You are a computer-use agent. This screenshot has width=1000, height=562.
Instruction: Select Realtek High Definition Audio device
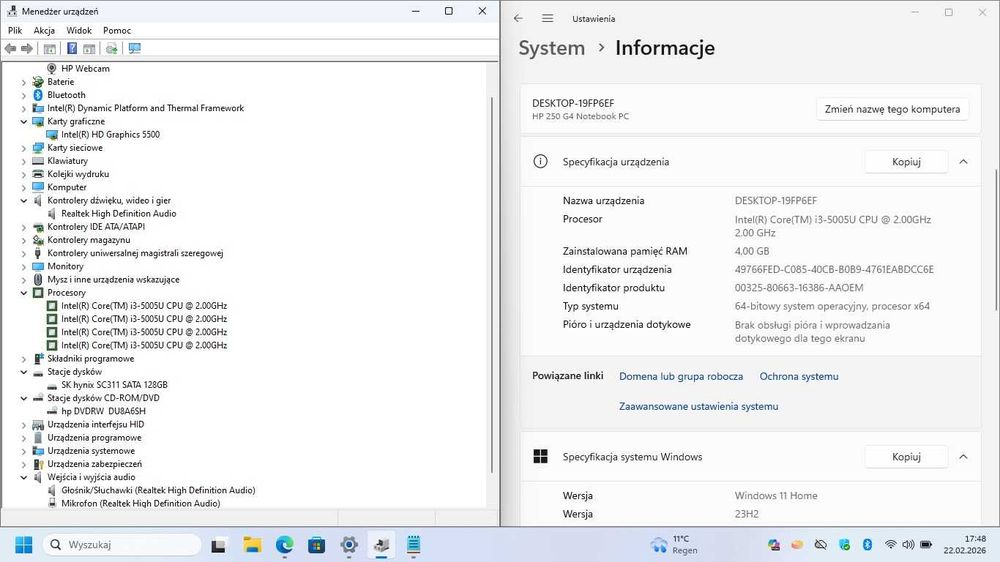[x=119, y=214]
